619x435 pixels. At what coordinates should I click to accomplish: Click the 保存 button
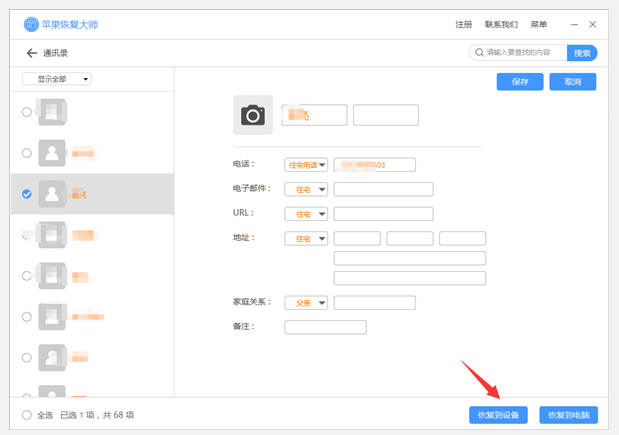pos(520,82)
